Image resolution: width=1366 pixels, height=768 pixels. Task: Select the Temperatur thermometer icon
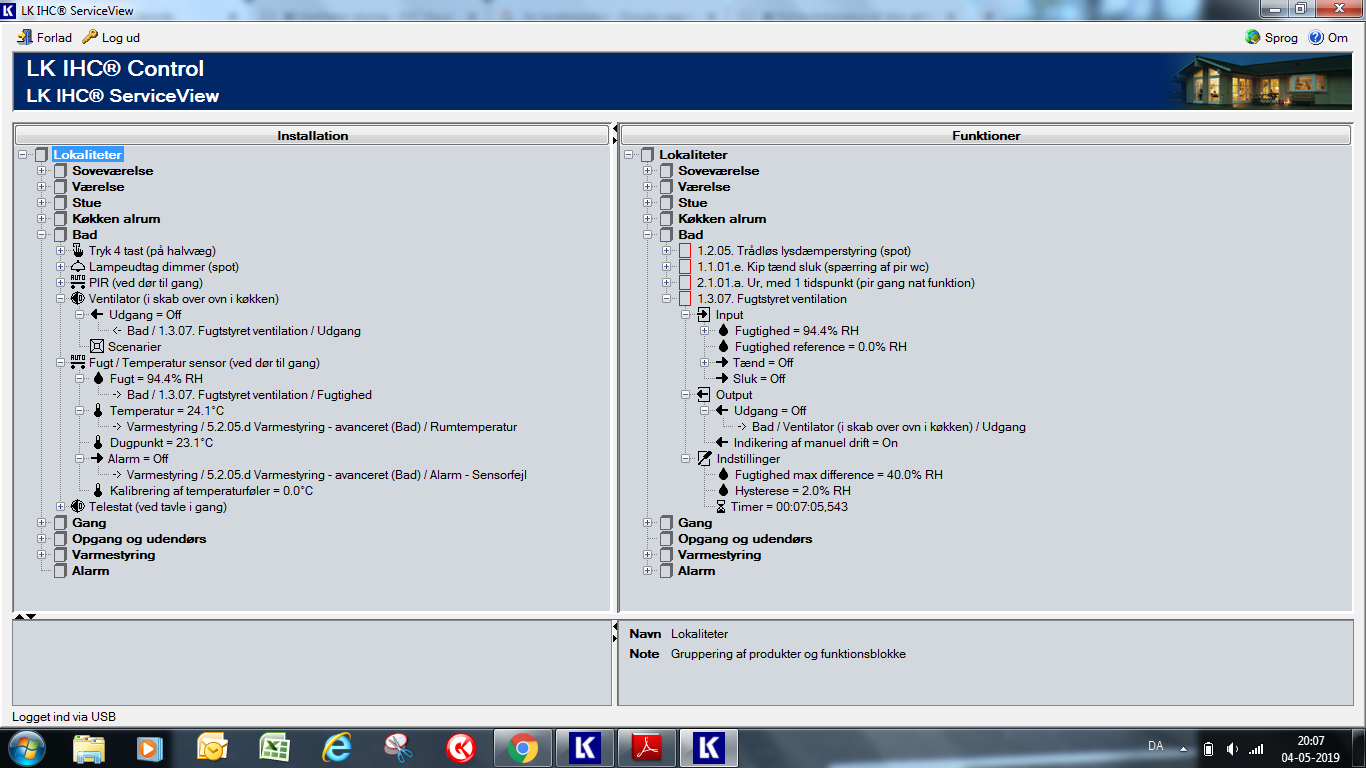pos(98,411)
